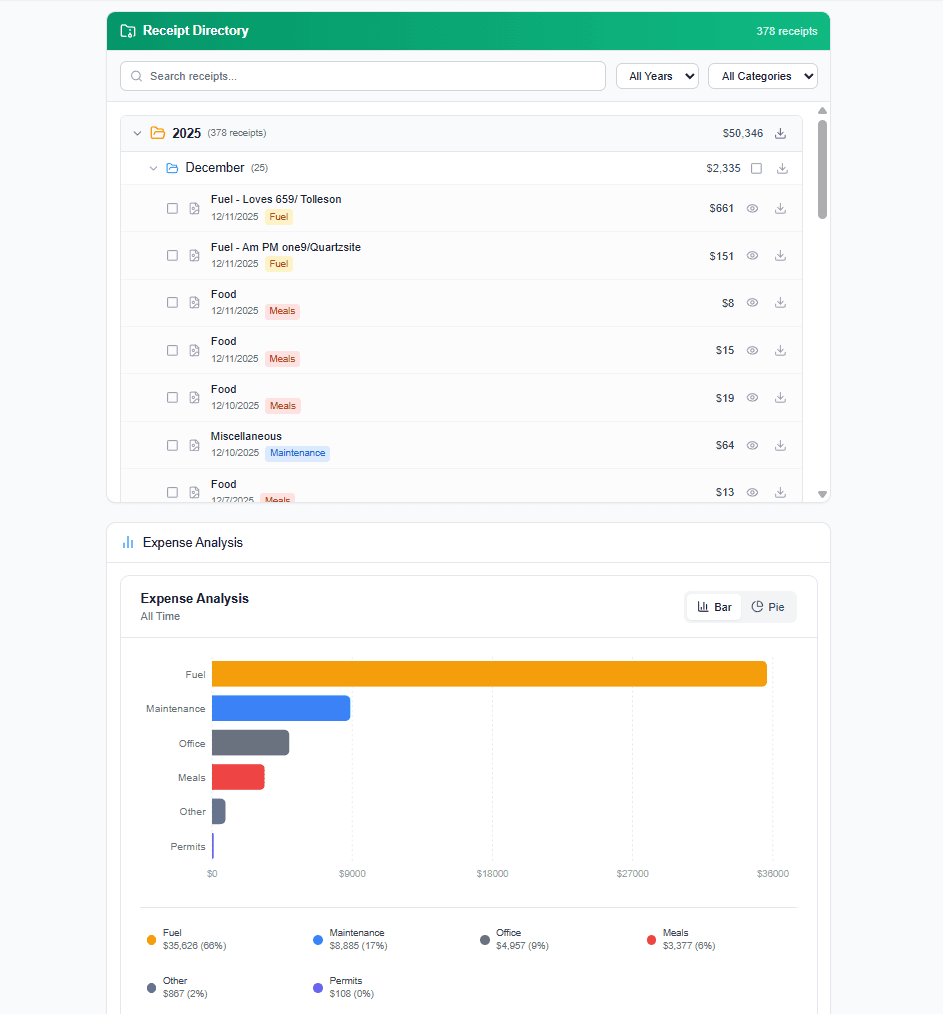Click the file icon for the Miscellaneous receipt

tap(195, 445)
